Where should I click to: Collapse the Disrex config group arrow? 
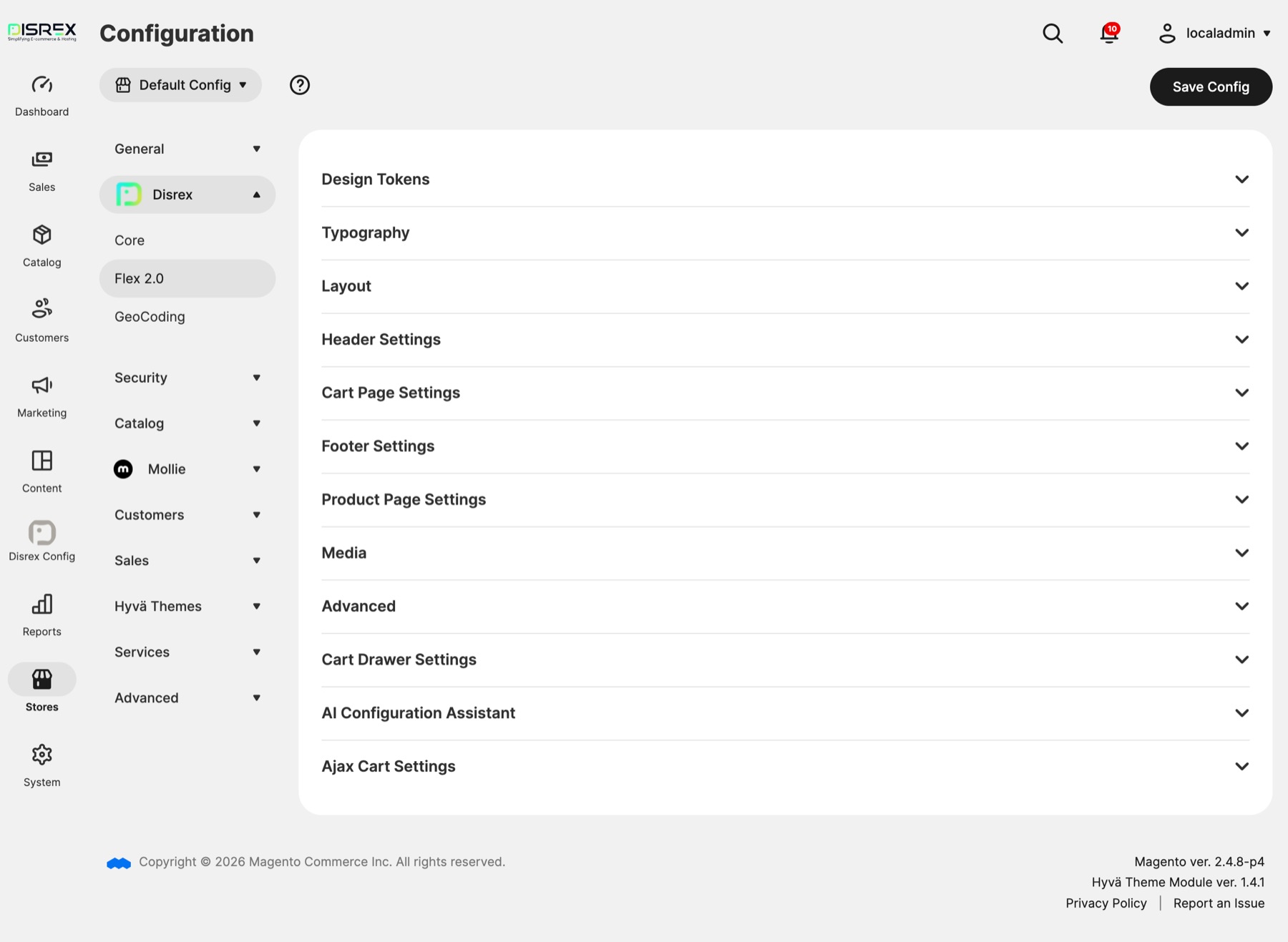pos(256,195)
